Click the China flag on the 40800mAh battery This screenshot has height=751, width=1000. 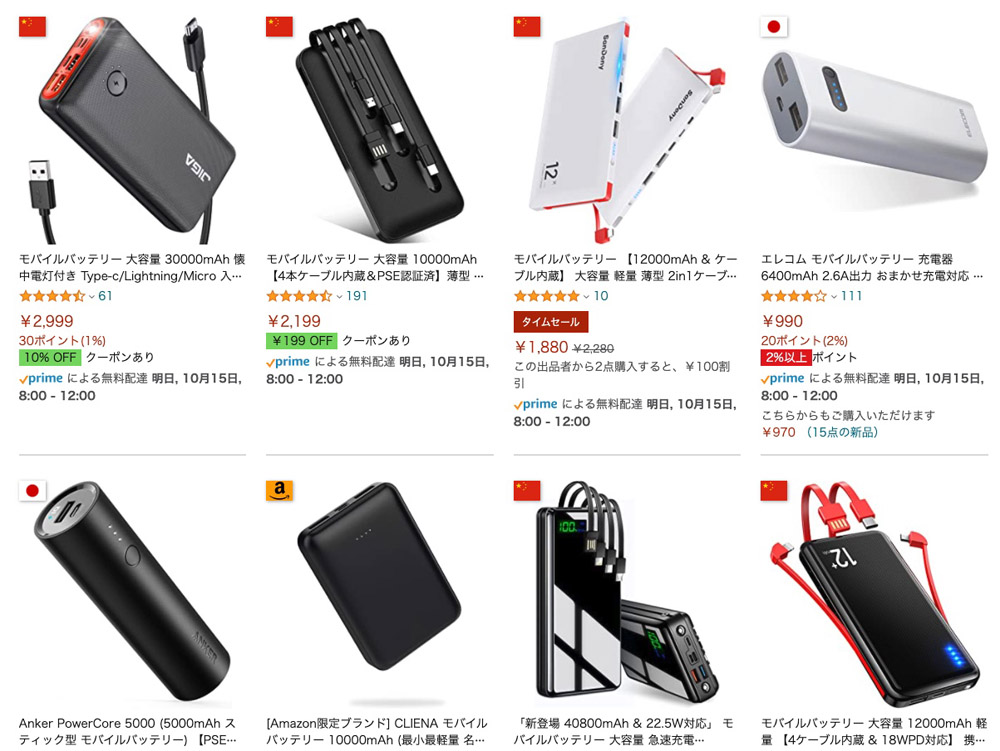point(527,491)
